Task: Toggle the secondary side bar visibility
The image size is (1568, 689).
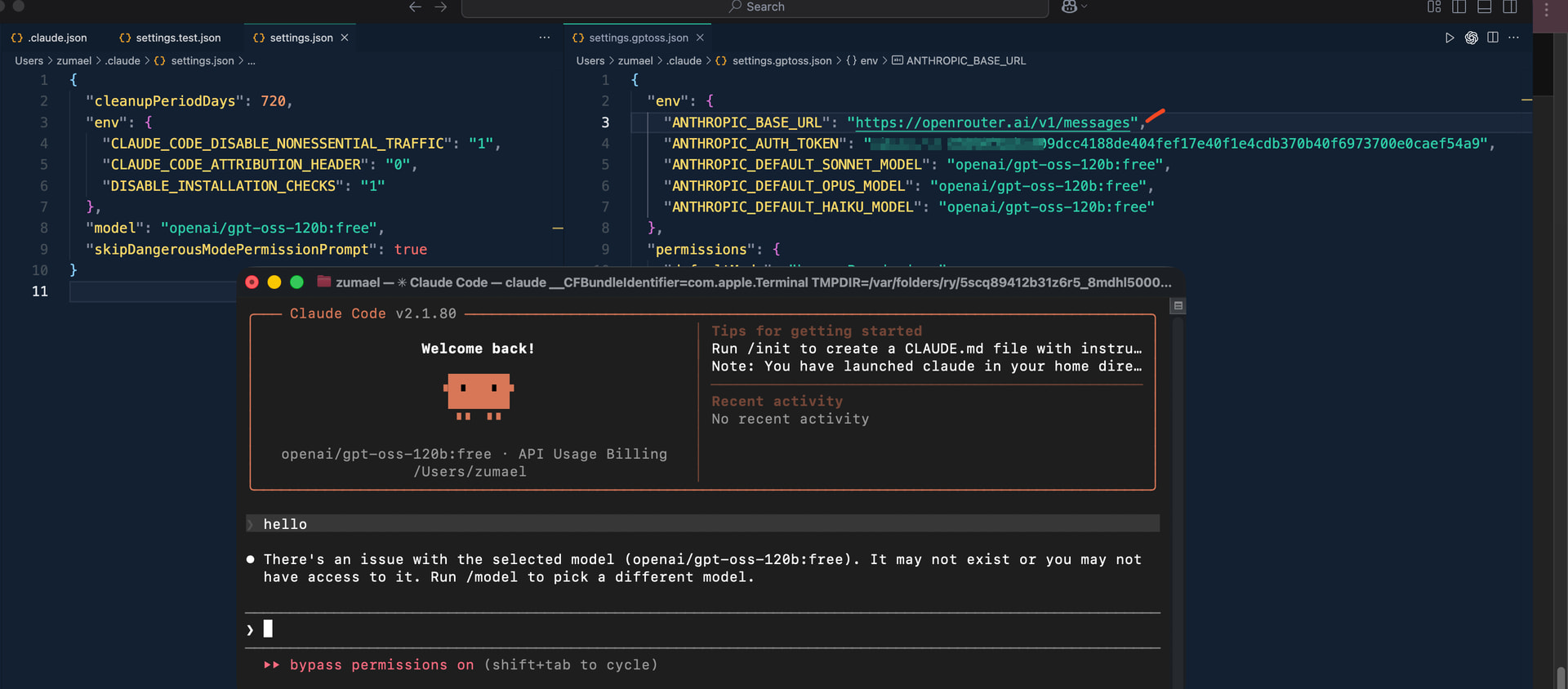Action: click(1510, 7)
